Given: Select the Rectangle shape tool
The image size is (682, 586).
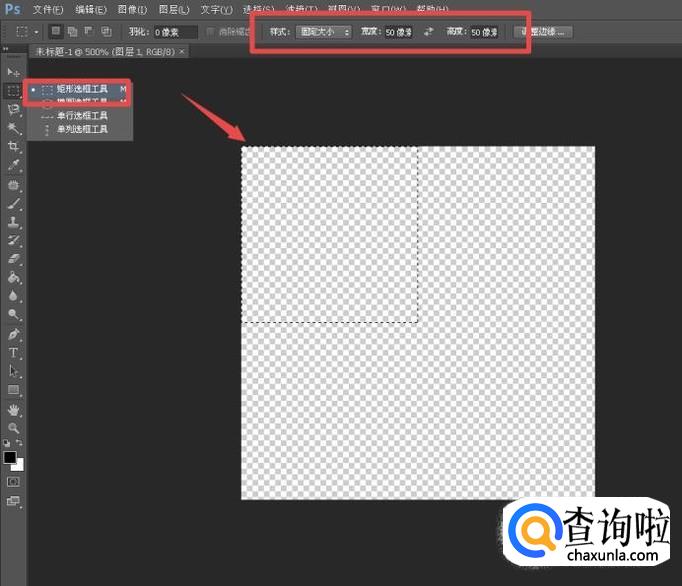Looking at the screenshot, I should tap(13, 390).
